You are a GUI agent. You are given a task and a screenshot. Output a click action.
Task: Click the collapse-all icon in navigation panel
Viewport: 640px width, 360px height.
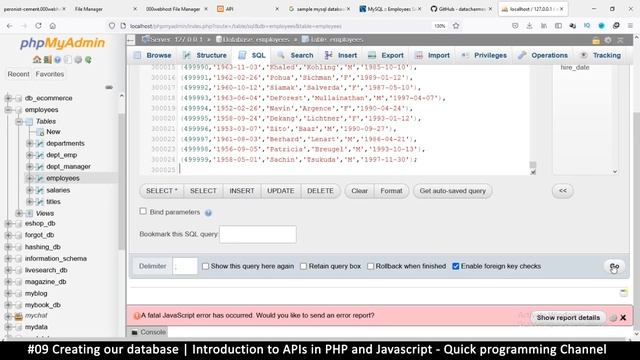[109, 87]
